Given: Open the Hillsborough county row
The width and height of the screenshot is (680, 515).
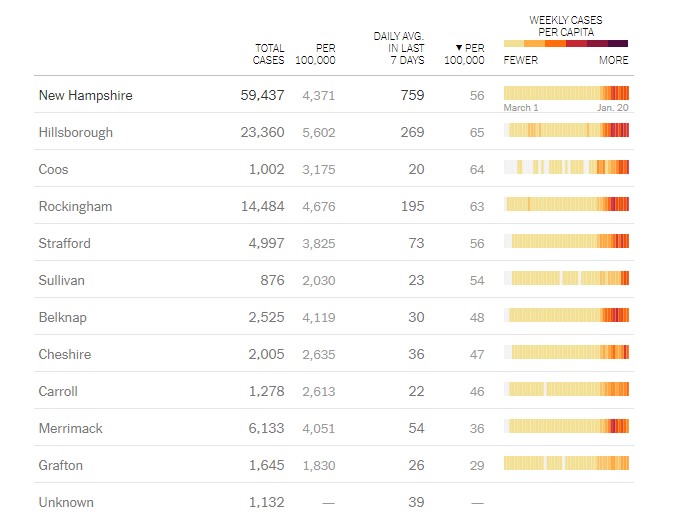Looking at the screenshot, I should [76, 132].
